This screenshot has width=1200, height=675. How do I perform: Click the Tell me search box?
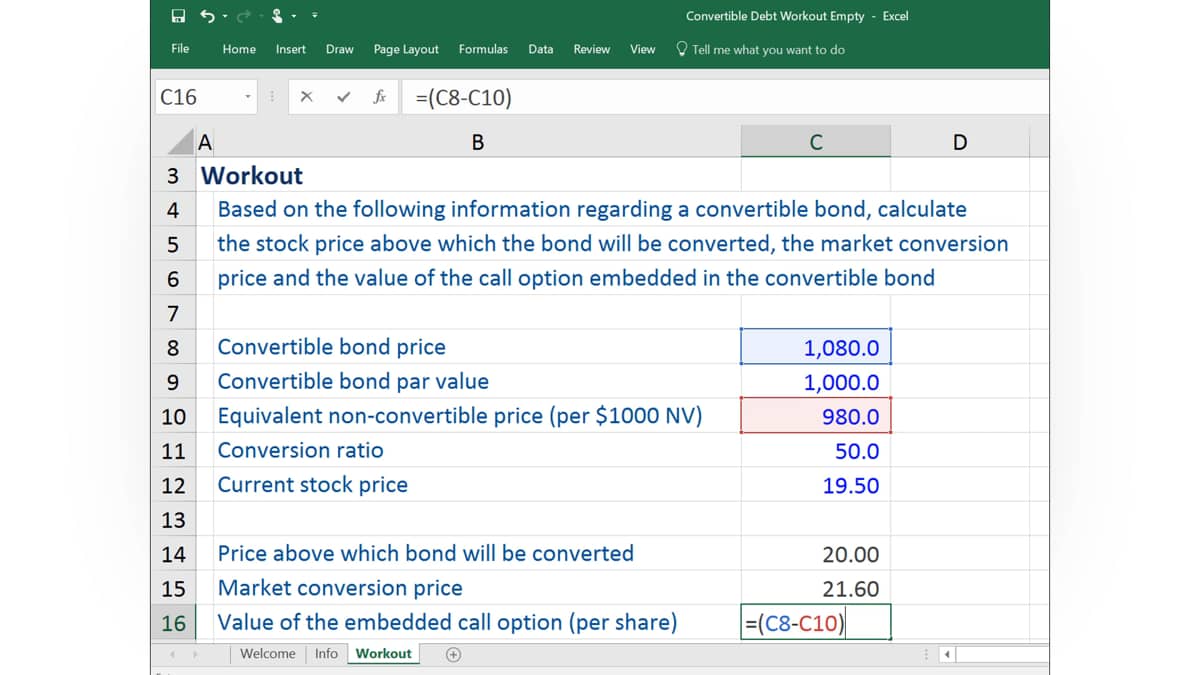[760, 49]
